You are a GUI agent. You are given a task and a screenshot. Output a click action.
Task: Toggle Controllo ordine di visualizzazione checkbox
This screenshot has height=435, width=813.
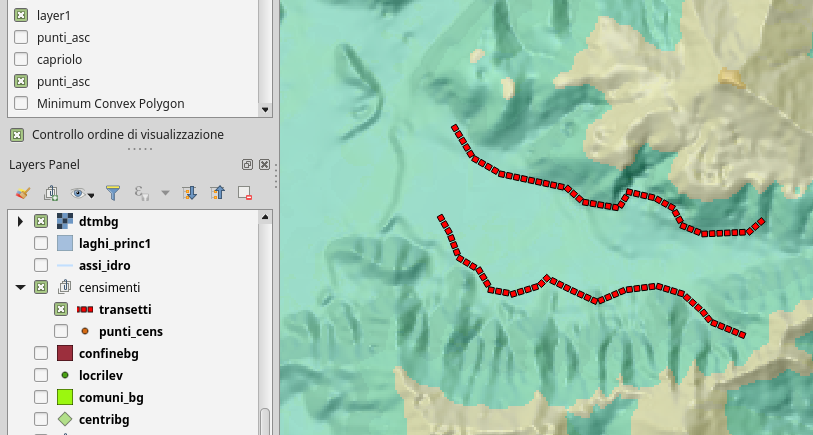tap(17, 135)
